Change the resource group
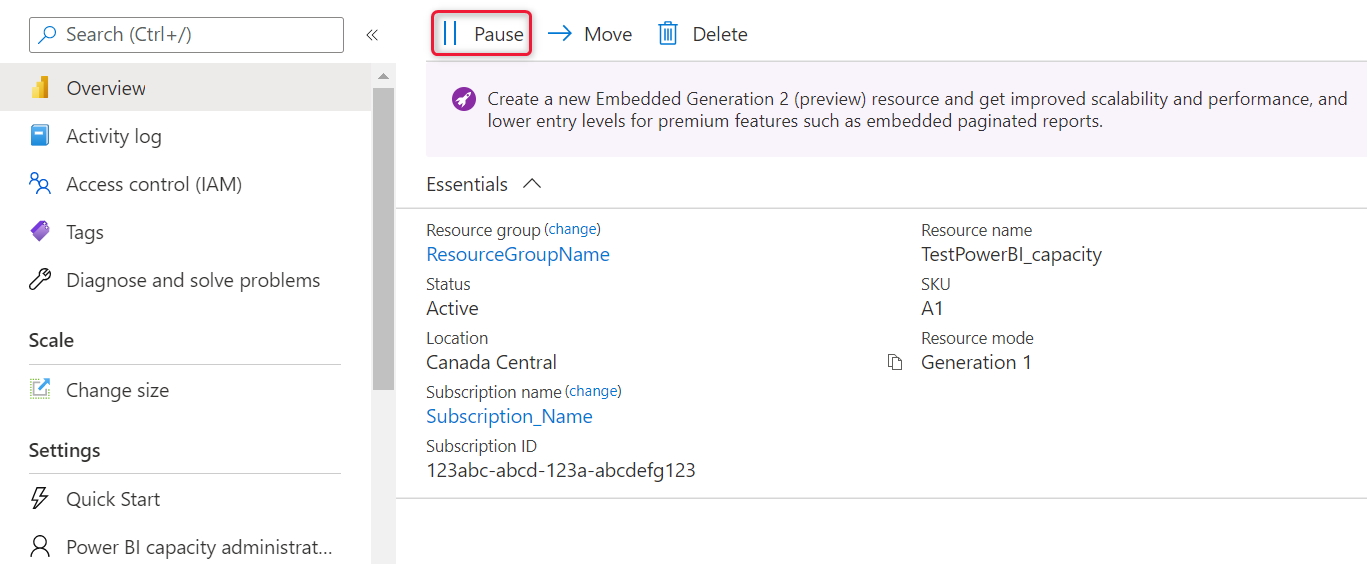Screen dimensions: 1367x564 pos(573,230)
